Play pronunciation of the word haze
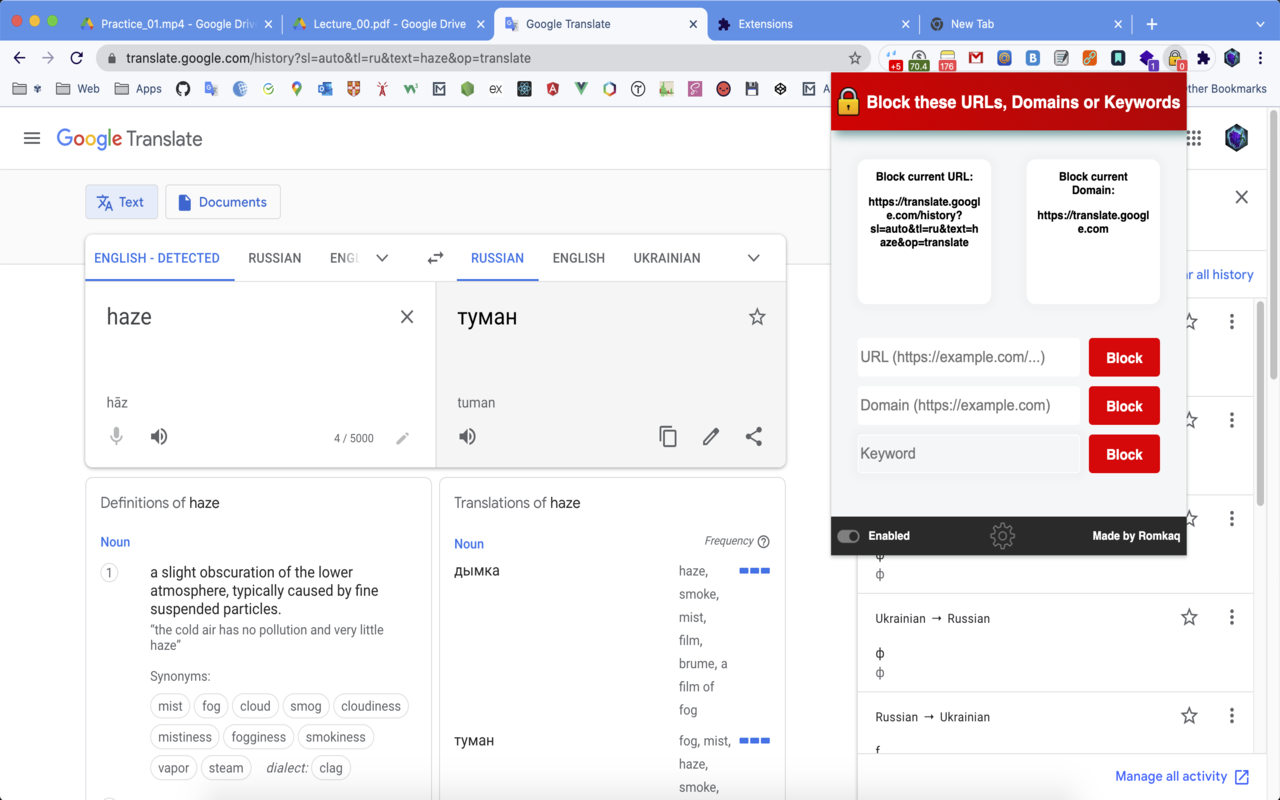This screenshot has width=1280, height=800. coord(159,436)
